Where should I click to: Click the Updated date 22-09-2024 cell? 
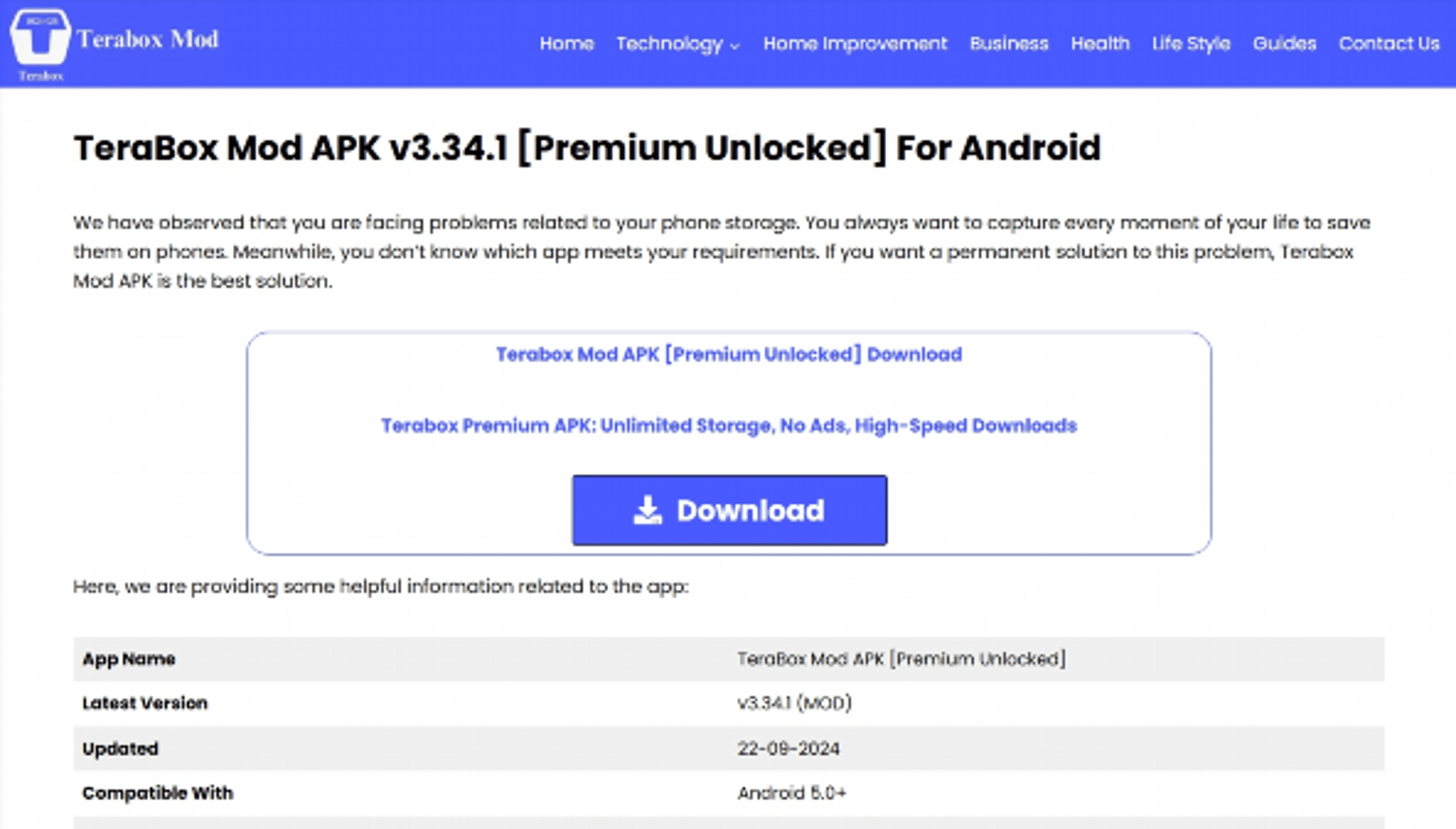click(x=788, y=748)
